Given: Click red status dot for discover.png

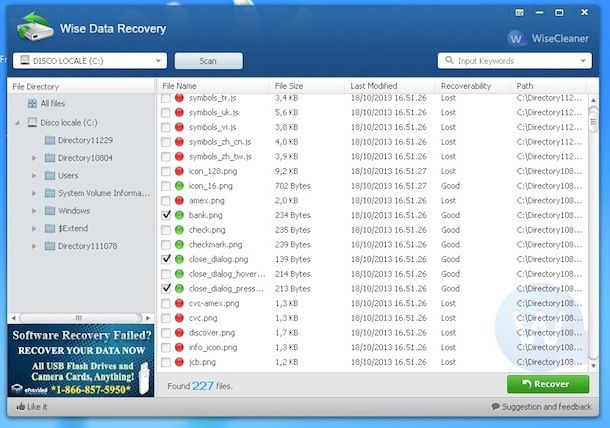Looking at the screenshot, I should 179,333.
